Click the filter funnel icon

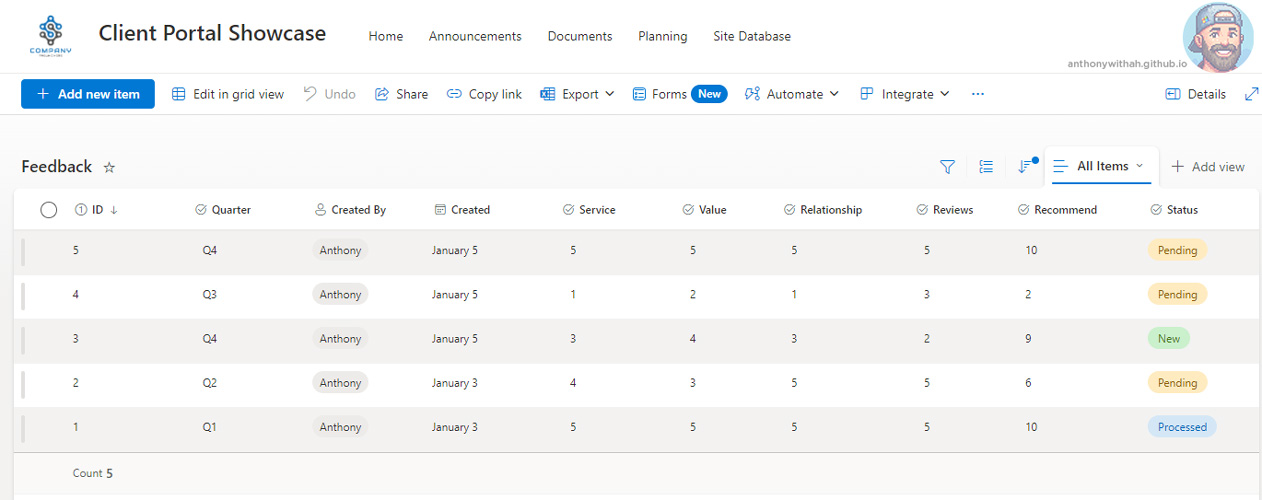[x=947, y=167]
